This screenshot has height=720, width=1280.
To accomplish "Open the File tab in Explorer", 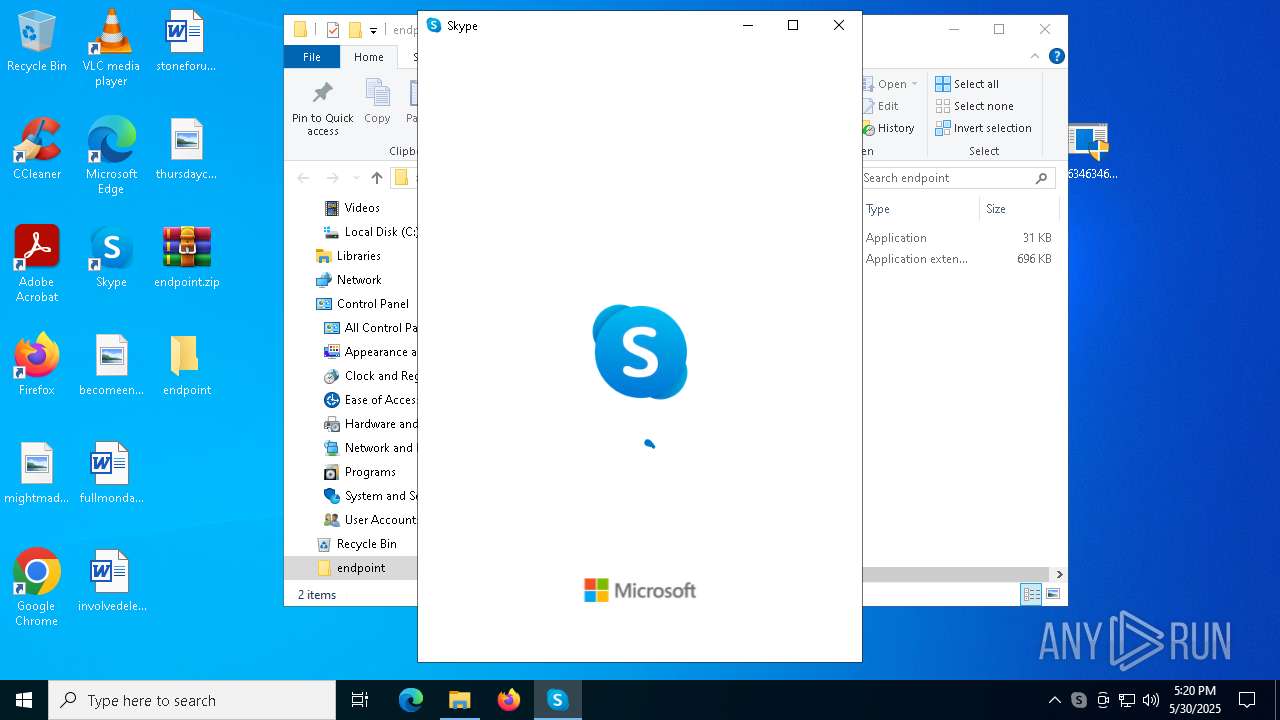I will pyautogui.click(x=312, y=57).
